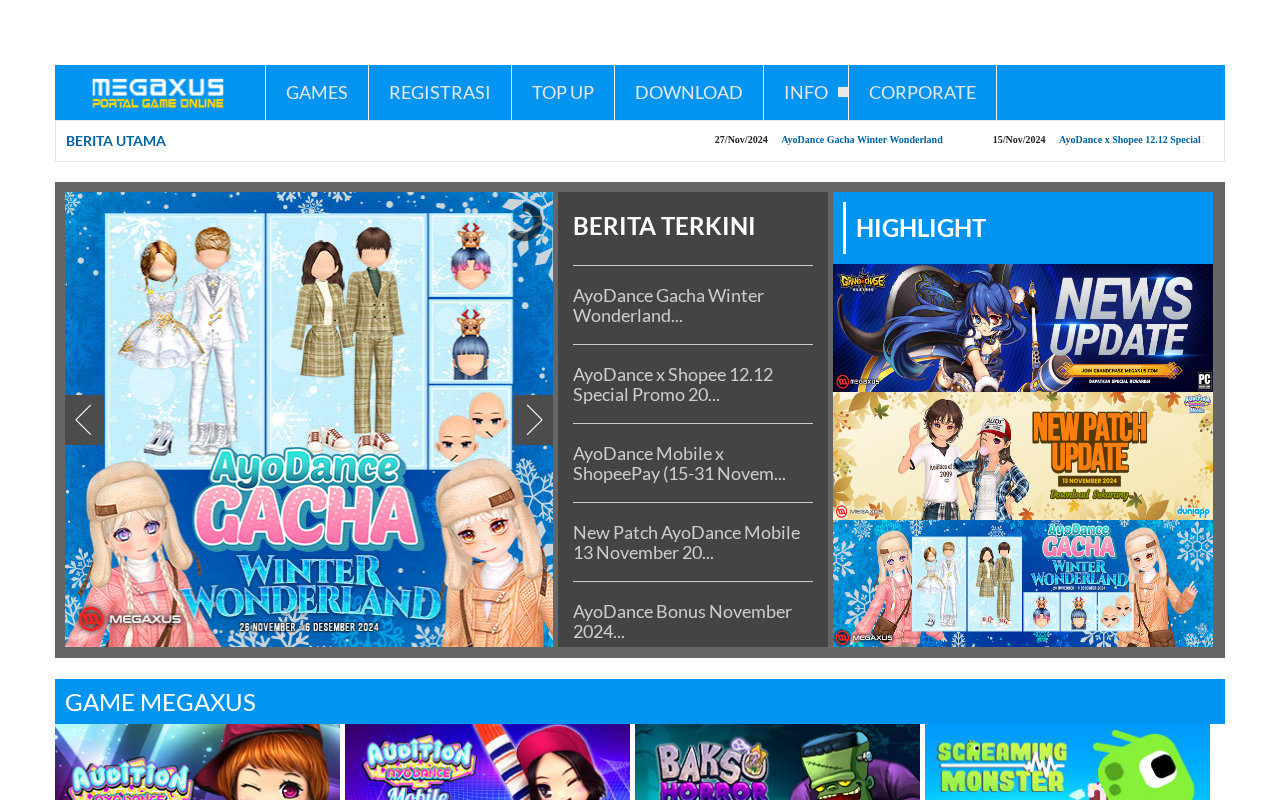This screenshot has height=800, width=1280.
Task: Read news AyoDance Gacha Winter Wonderland
Action: (668, 305)
